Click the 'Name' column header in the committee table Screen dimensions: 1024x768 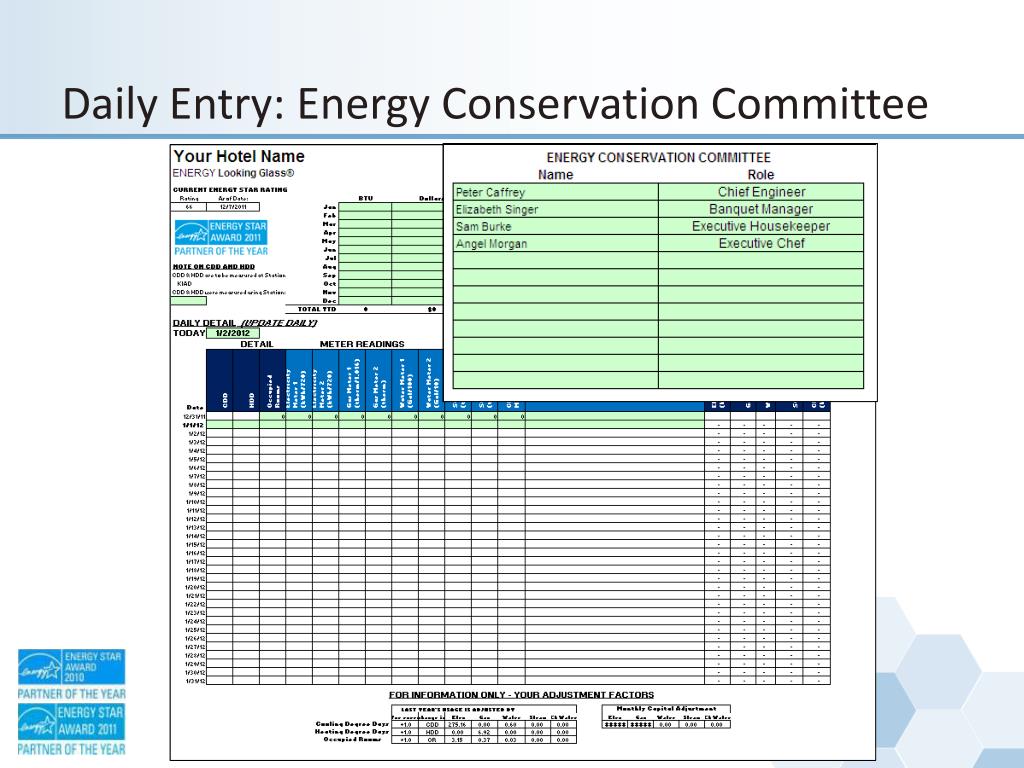556,174
